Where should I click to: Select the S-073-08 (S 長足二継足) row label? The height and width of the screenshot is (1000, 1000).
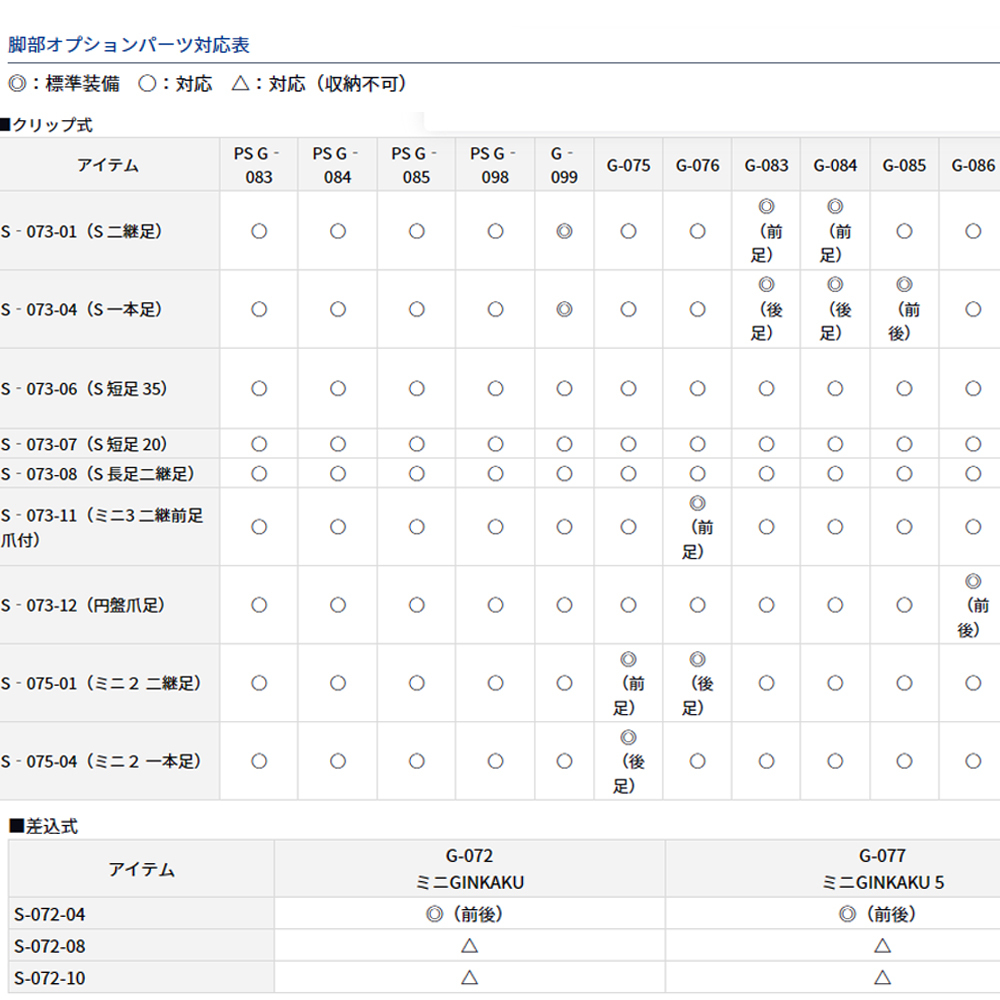(97, 473)
